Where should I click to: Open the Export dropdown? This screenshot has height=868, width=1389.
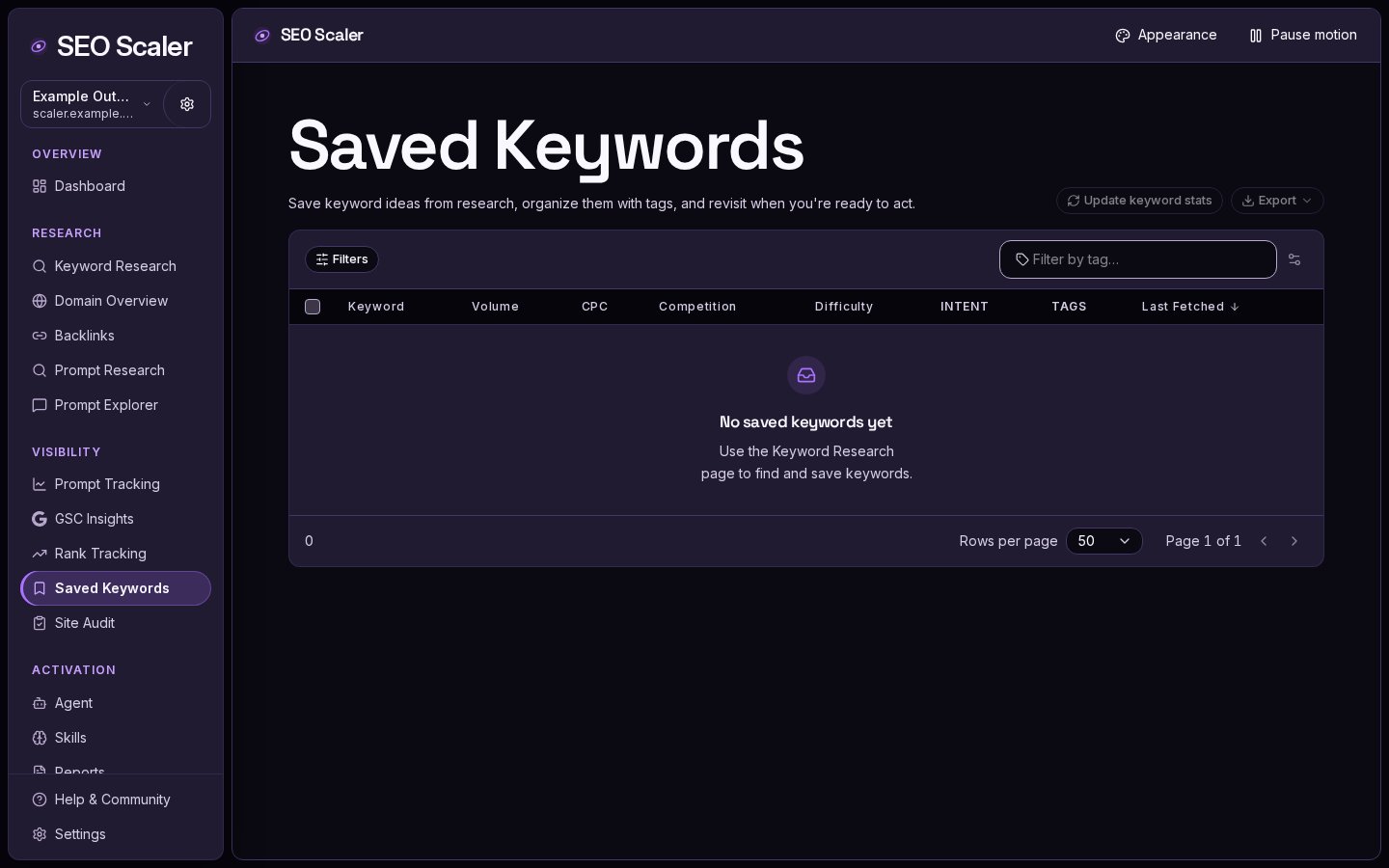point(1277,201)
